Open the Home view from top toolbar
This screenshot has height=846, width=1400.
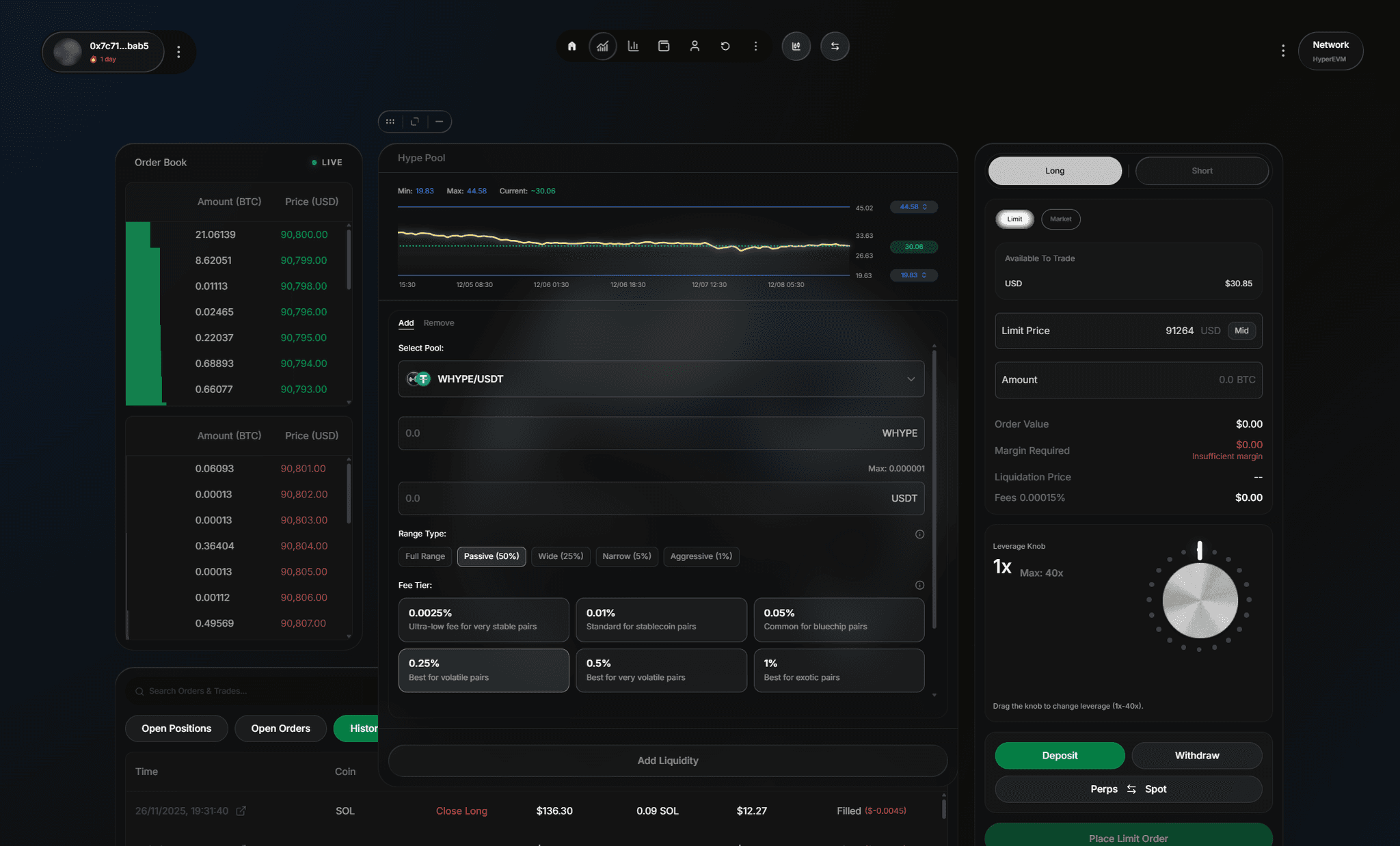click(571, 46)
